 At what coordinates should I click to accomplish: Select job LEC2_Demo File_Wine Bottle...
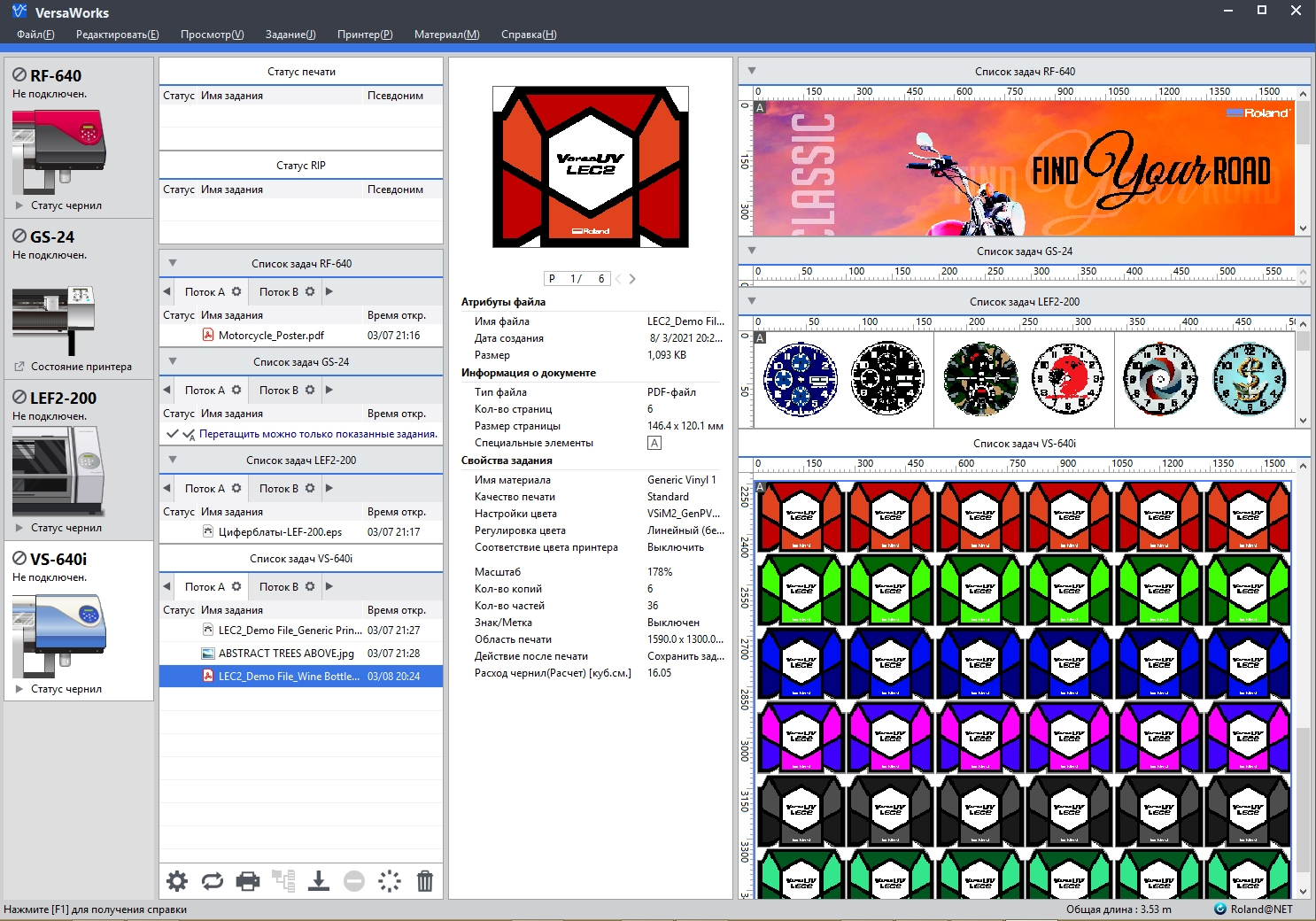(x=301, y=677)
